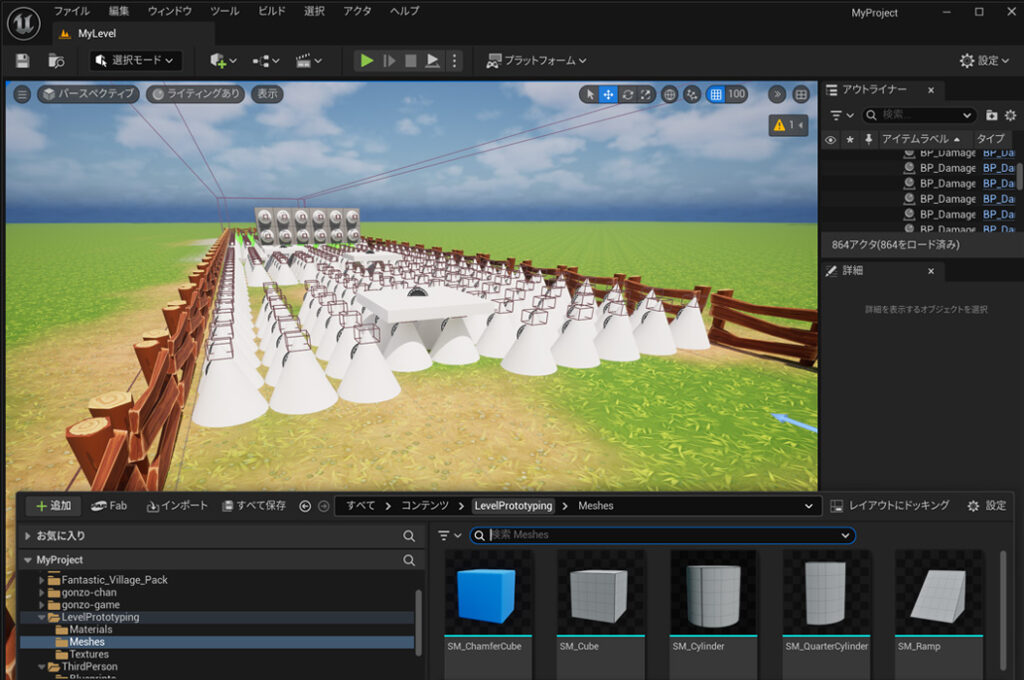This screenshot has width=1024, height=680.
Task: Click the browse content icon beside save
Action: 57,61
